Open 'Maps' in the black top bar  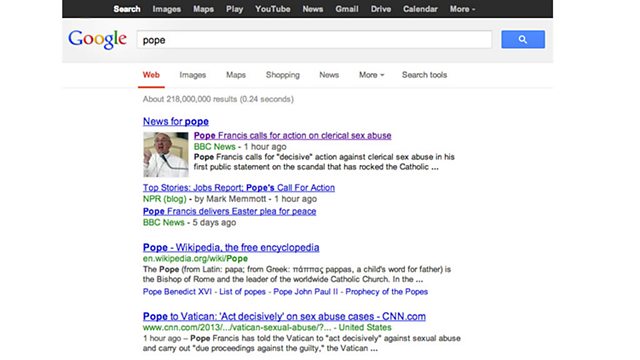point(203,9)
